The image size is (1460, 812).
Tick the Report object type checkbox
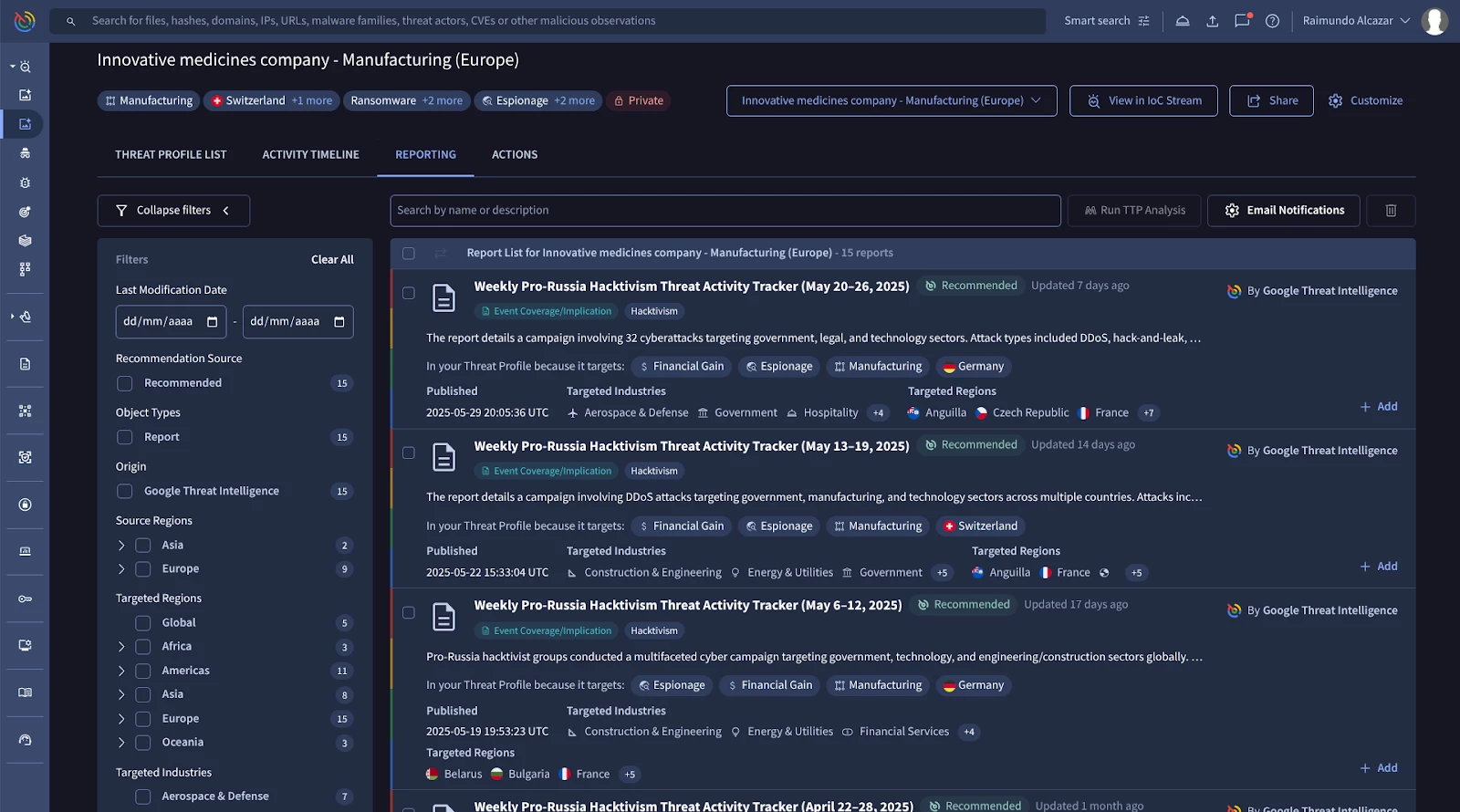(x=125, y=437)
